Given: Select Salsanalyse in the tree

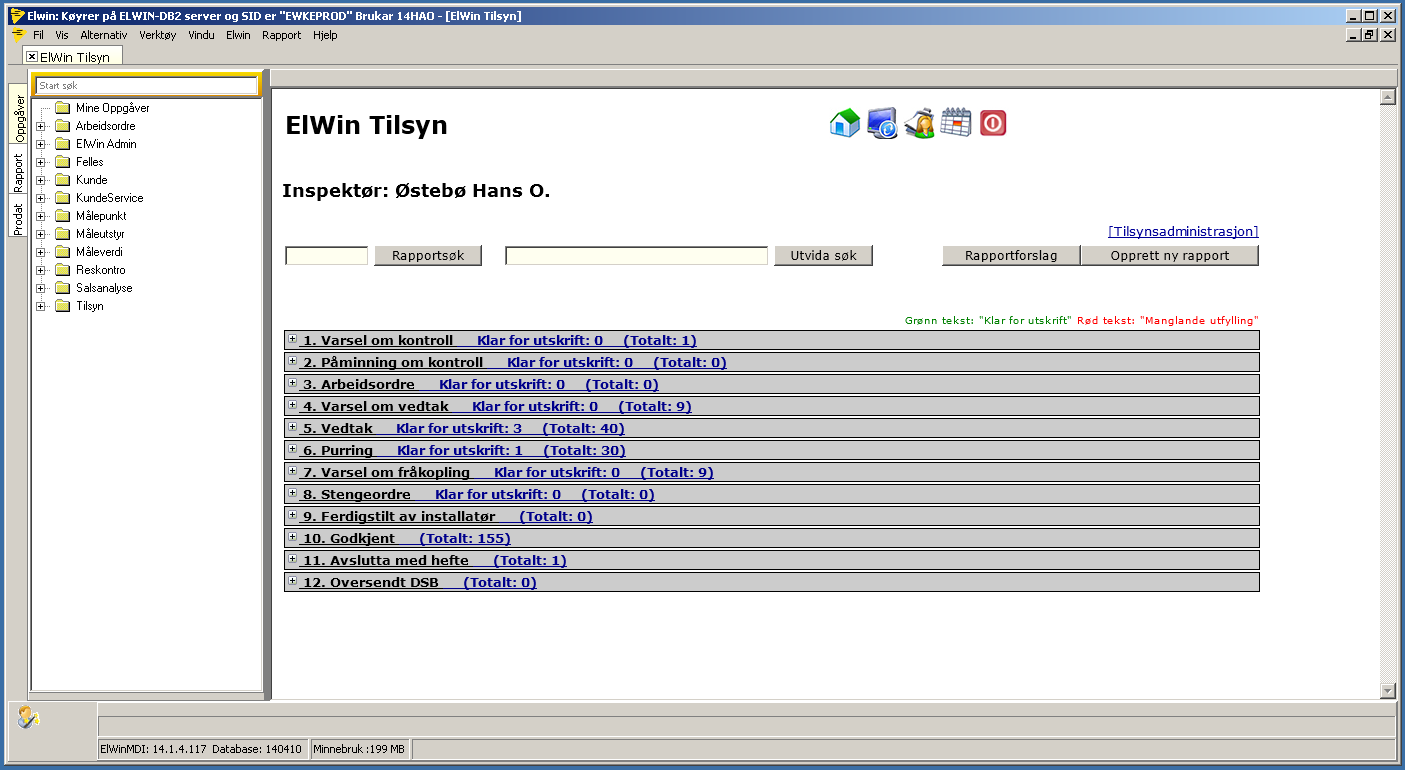Looking at the screenshot, I should 104,288.
